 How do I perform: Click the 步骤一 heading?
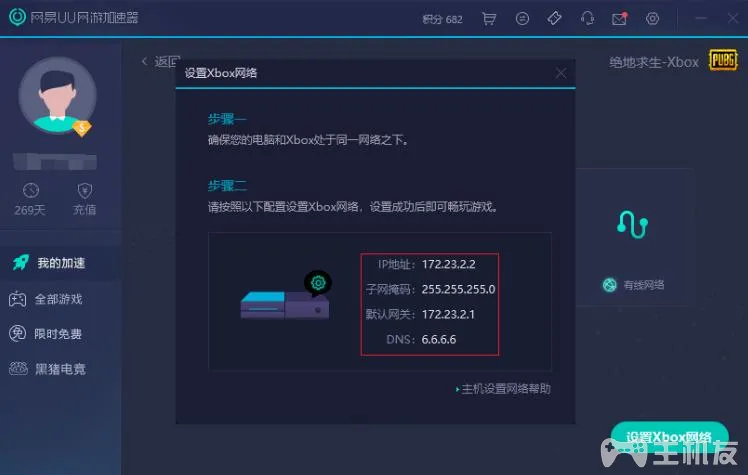click(227, 119)
